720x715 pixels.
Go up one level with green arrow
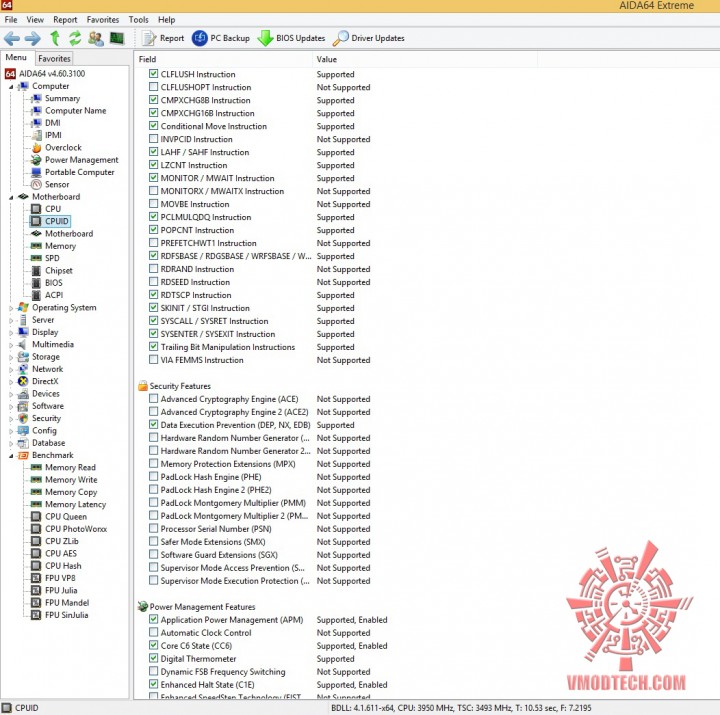pos(55,38)
